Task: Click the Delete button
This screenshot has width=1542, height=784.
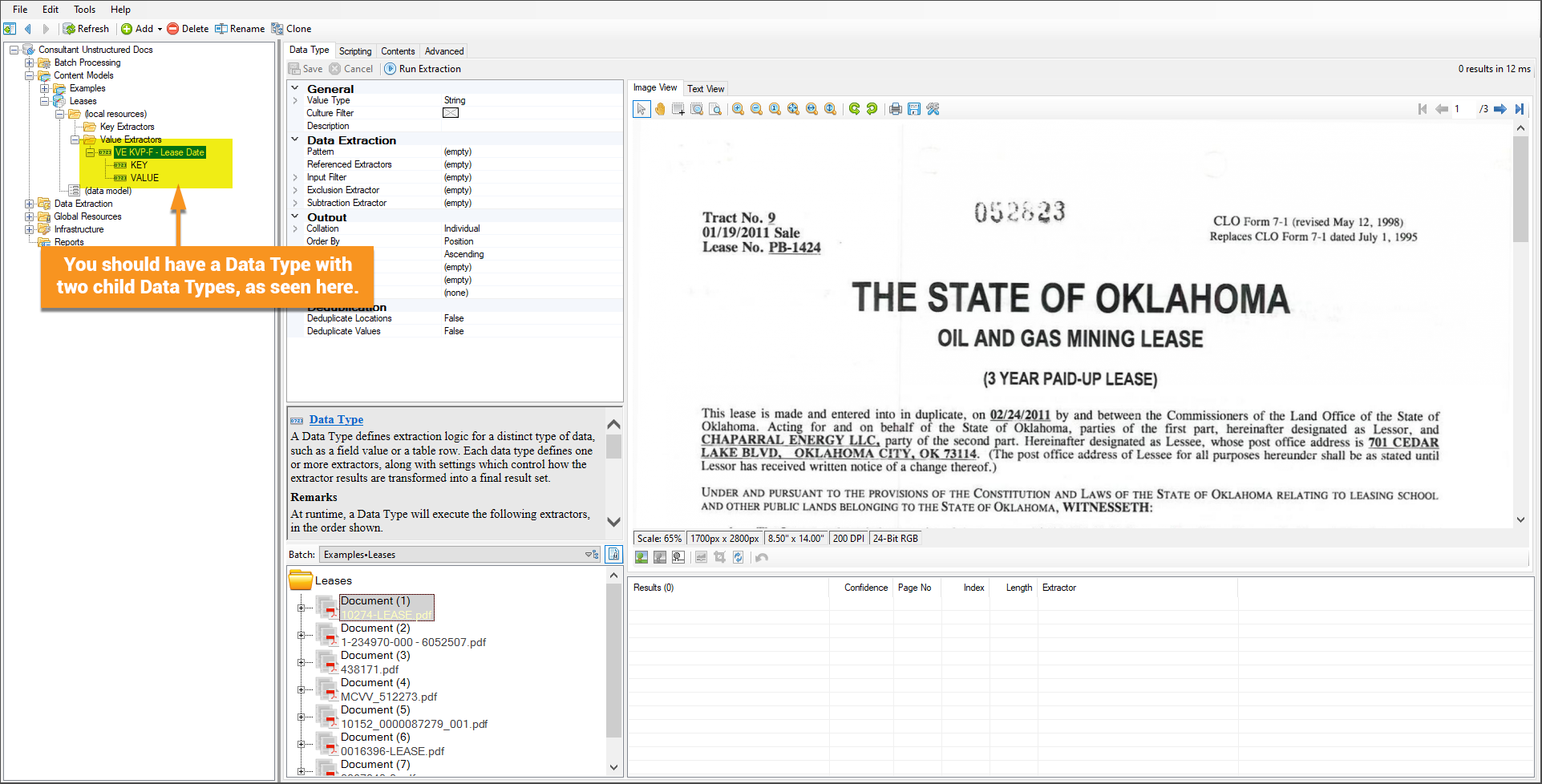Action: [x=188, y=29]
